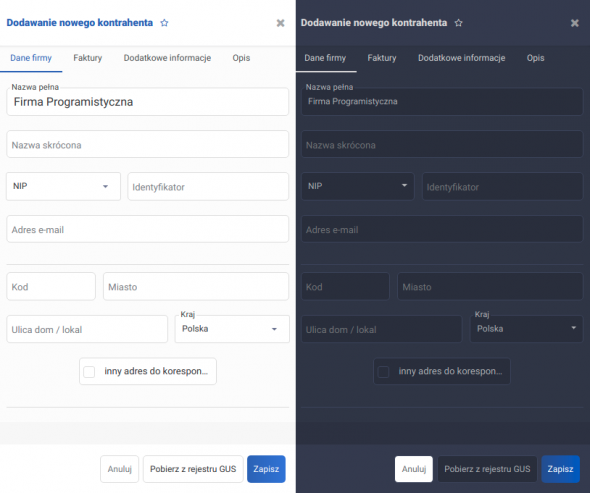Close the dark-theme contractor dialog
Screen dimensions: 590x493
575,23
